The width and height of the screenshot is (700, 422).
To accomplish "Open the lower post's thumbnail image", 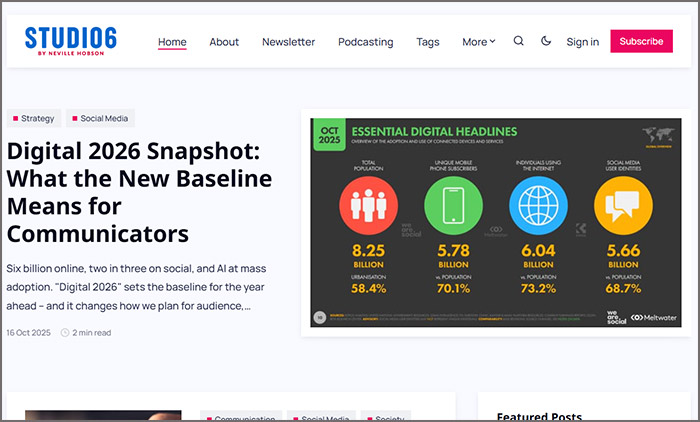I will coord(103,415).
